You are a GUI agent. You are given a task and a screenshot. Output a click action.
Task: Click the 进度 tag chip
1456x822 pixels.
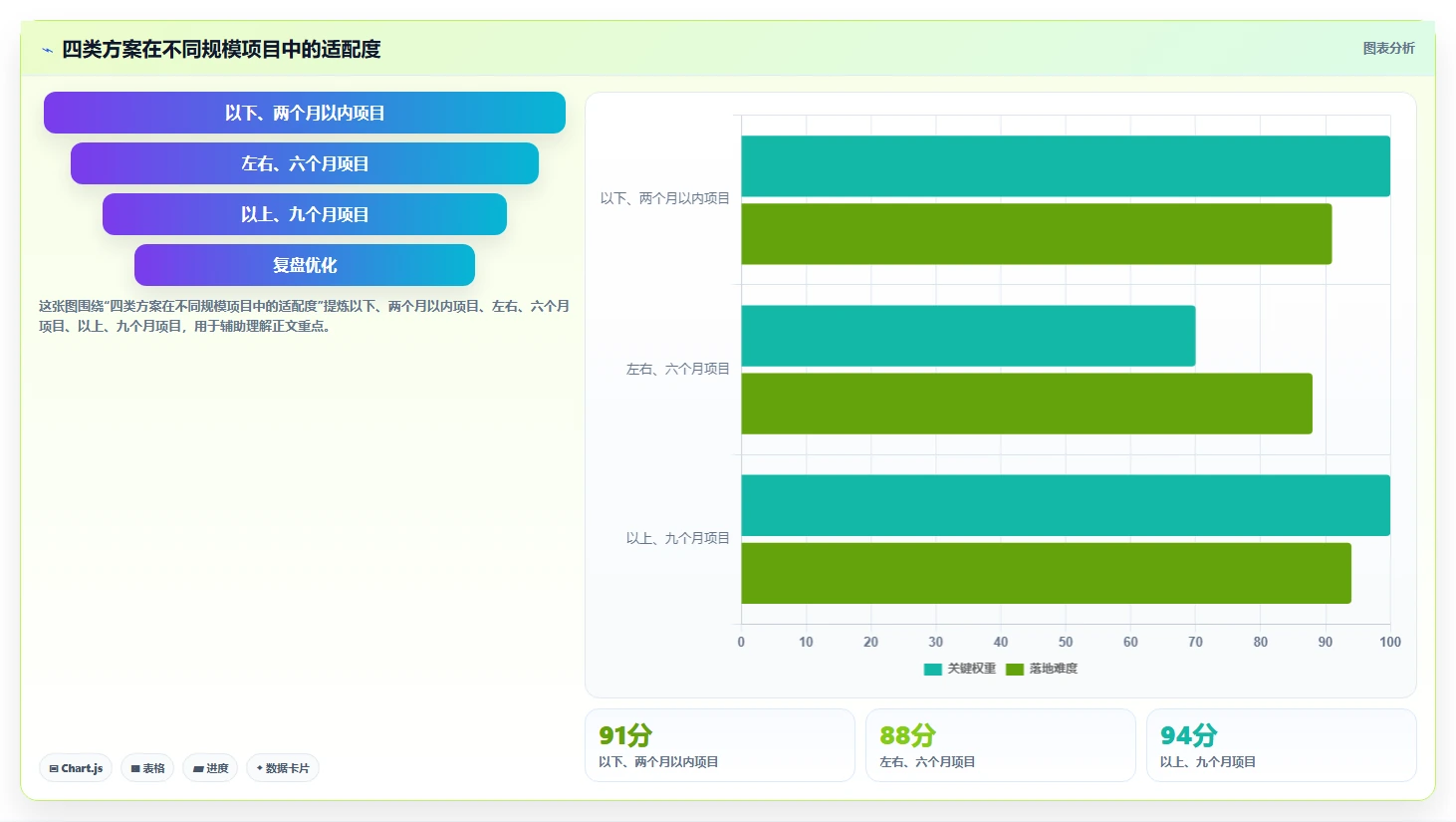[x=210, y=768]
